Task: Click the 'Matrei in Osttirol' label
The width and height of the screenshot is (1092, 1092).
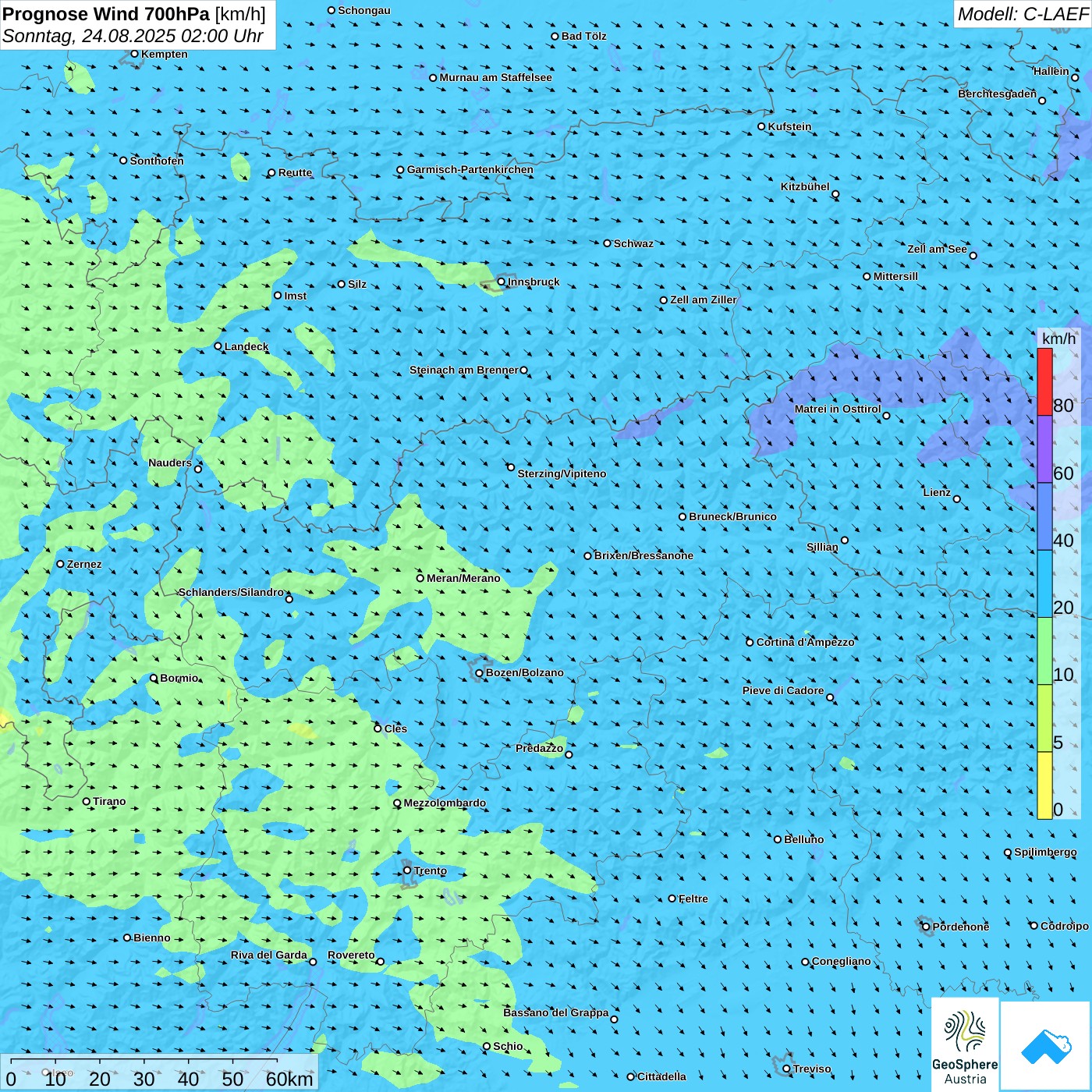Action: coord(838,409)
